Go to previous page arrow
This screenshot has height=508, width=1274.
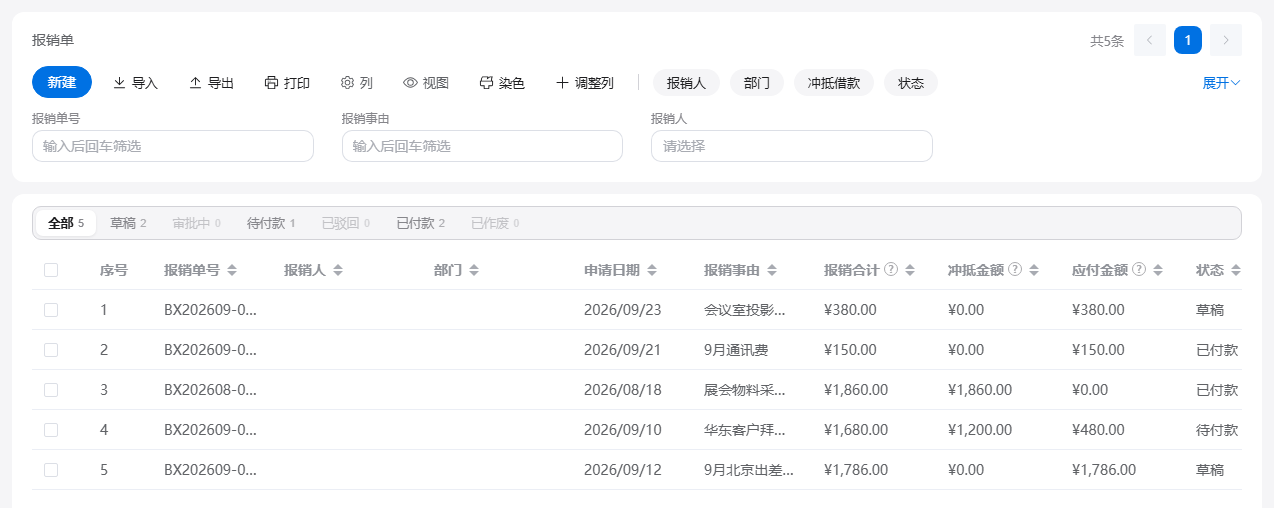[x=1150, y=40]
